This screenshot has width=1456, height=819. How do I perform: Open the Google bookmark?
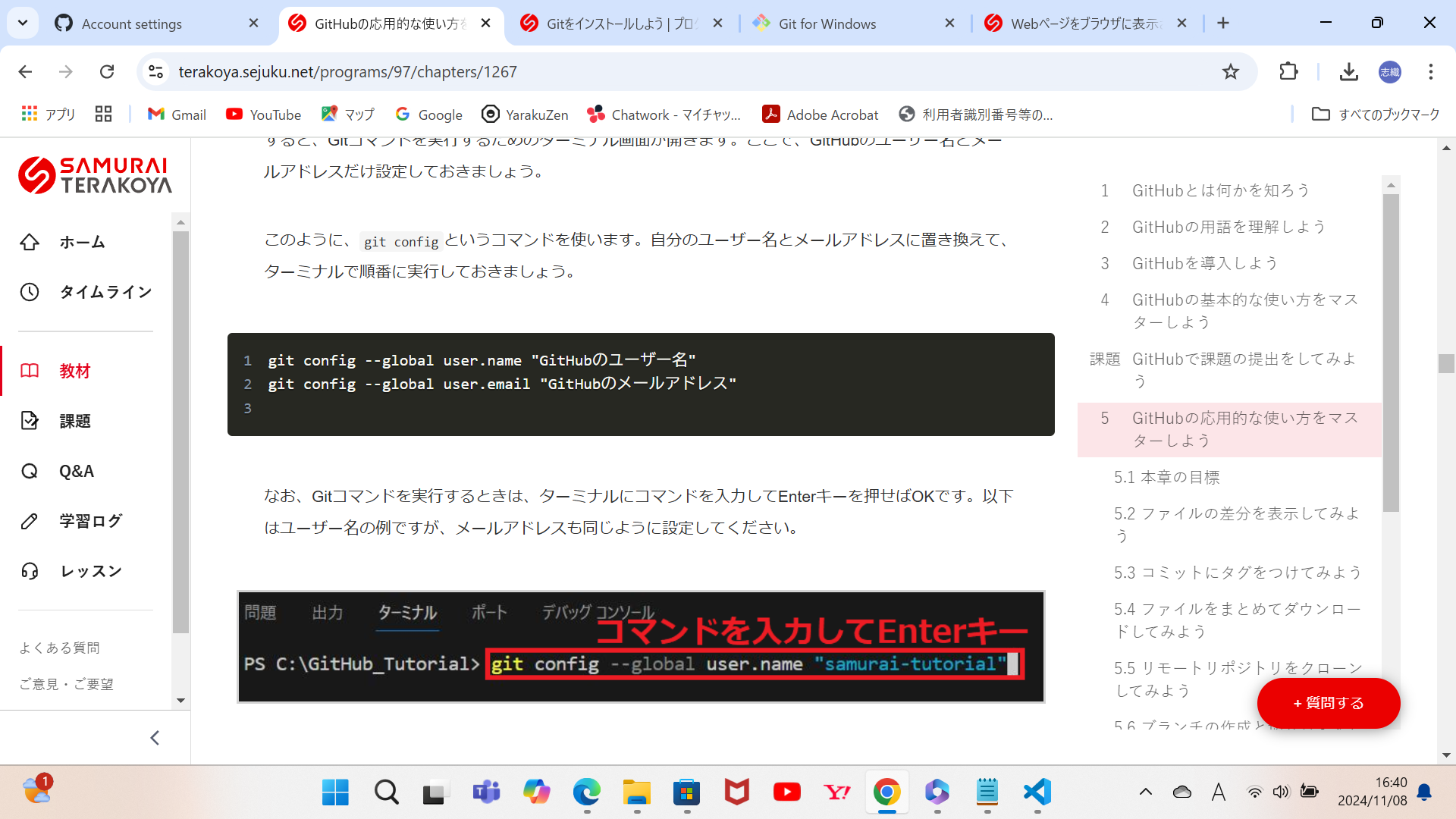[x=428, y=115]
